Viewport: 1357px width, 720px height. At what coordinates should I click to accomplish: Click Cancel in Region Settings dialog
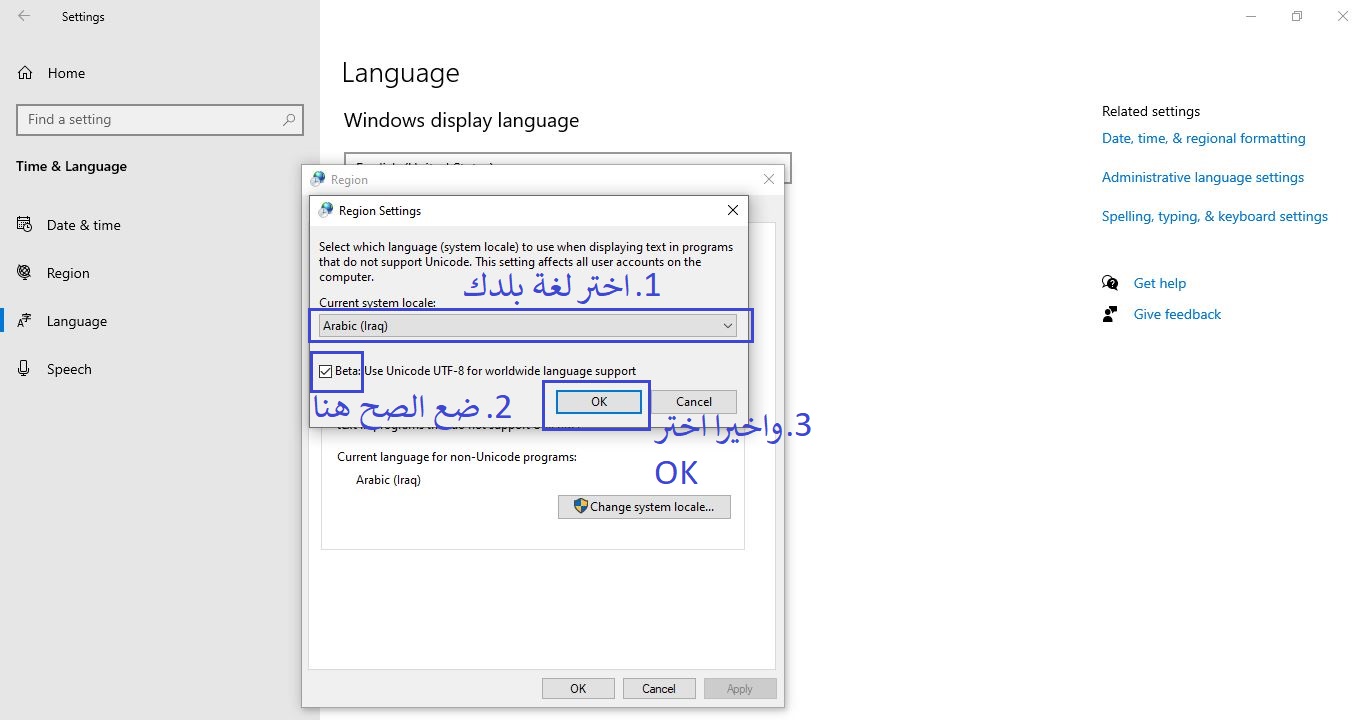[694, 402]
